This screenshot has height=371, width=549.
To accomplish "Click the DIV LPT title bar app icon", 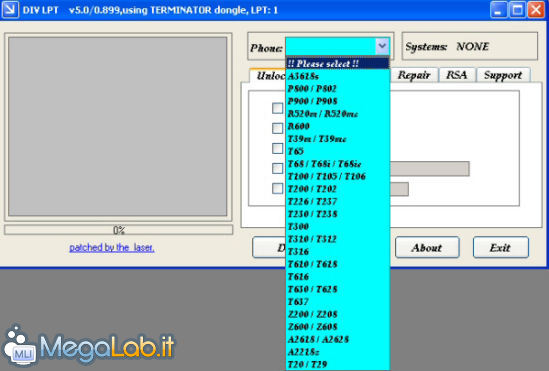I will click(10, 9).
